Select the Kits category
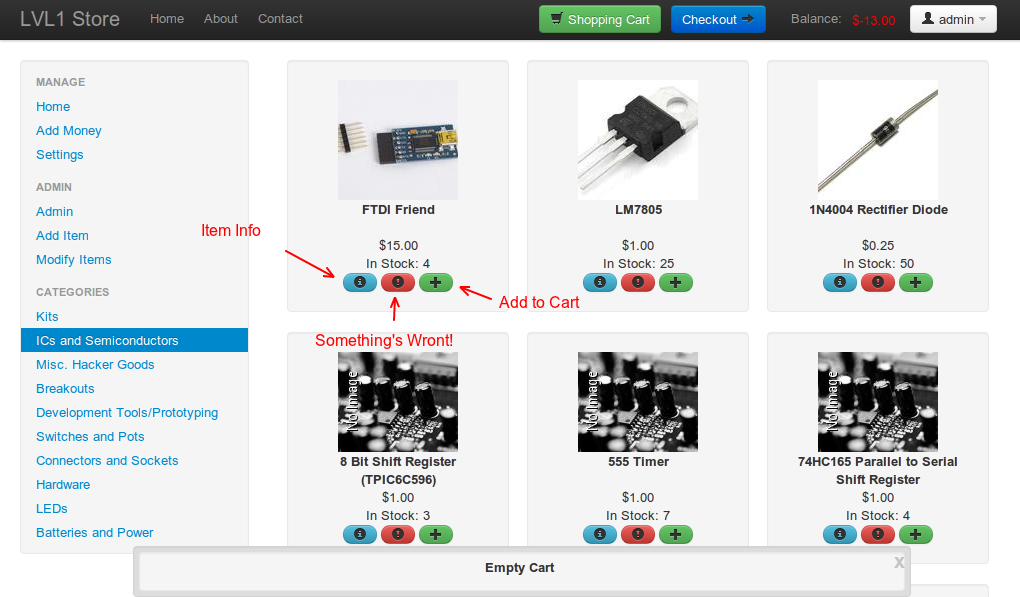 (47, 317)
